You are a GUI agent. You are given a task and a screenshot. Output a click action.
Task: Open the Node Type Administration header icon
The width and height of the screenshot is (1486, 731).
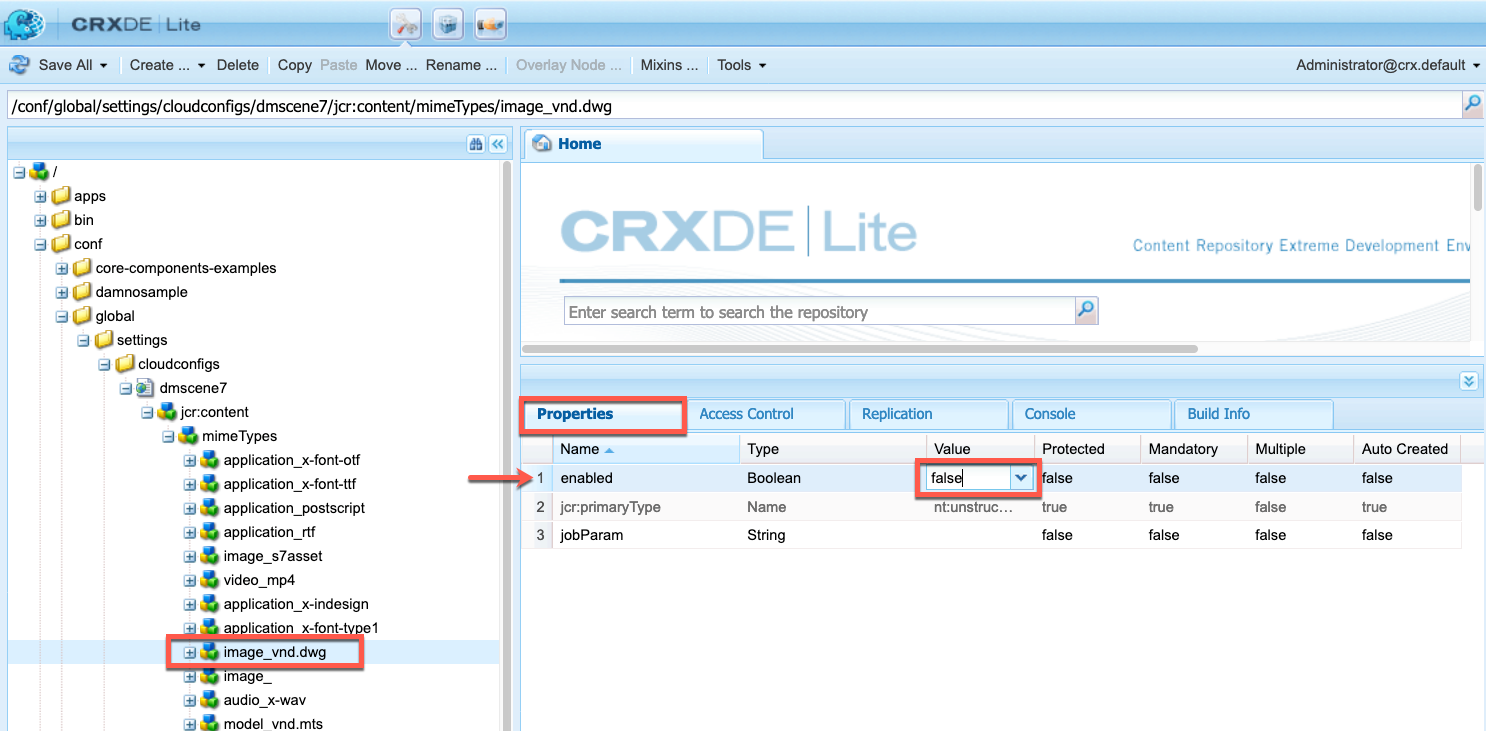click(x=490, y=24)
